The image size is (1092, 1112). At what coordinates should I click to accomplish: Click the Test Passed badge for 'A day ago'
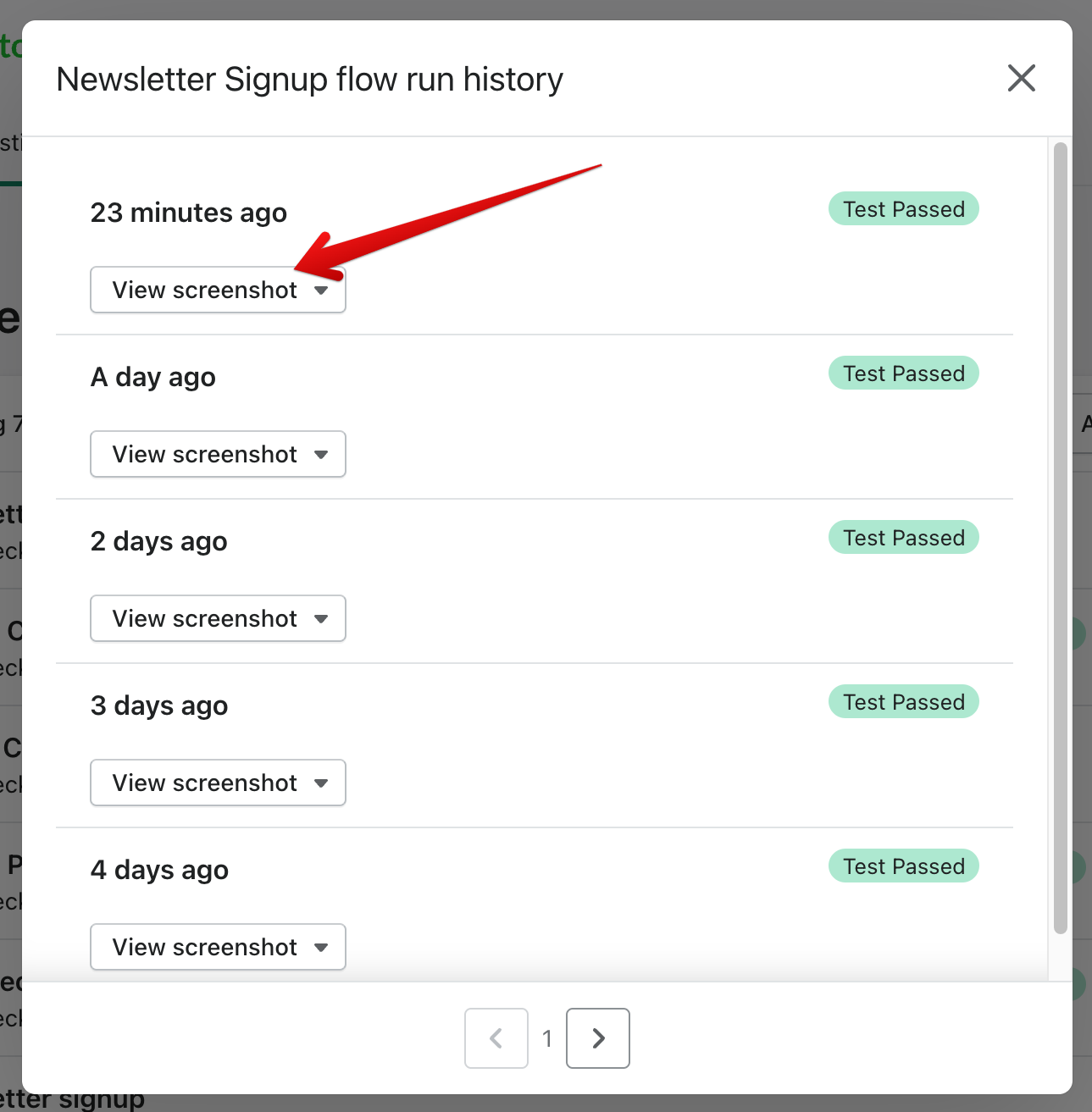pyautogui.click(x=903, y=373)
